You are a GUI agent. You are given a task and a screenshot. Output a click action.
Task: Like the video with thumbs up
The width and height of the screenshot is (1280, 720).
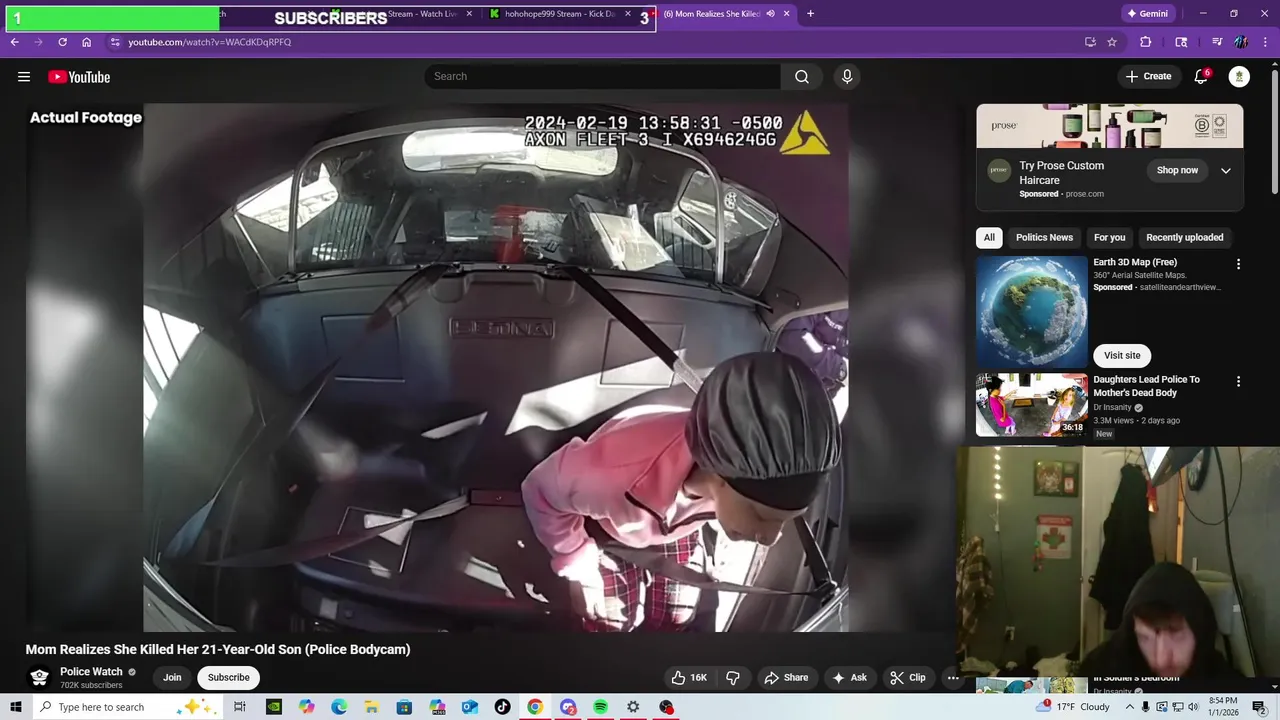pyautogui.click(x=689, y=678)
